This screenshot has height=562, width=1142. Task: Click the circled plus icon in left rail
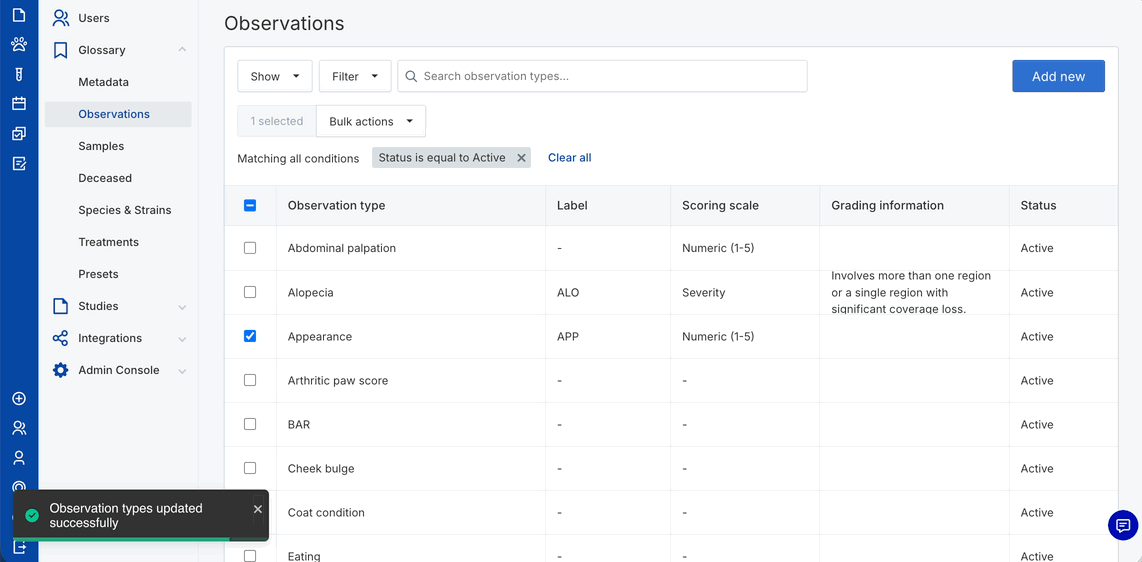[x=19, y=399]
